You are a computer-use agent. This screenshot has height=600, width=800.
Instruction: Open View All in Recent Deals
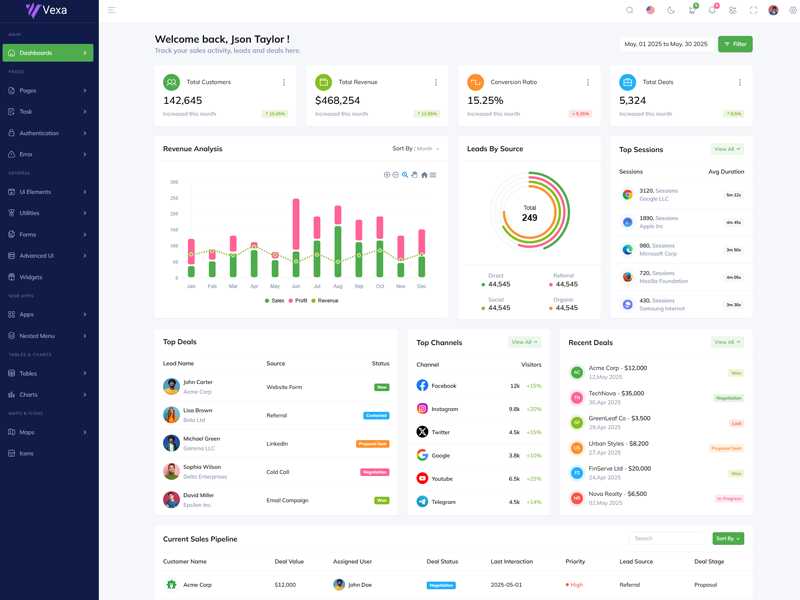[x=727, y=342]
